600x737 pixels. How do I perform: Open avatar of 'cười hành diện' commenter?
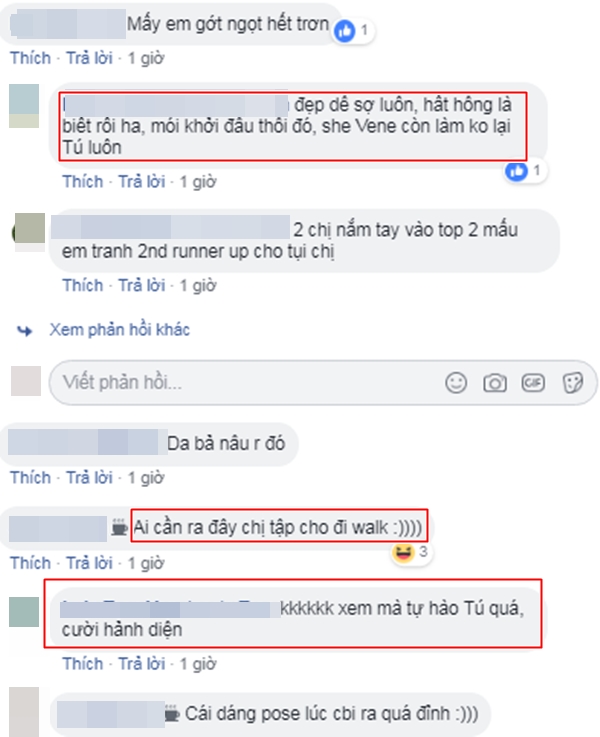pos(24,612)
